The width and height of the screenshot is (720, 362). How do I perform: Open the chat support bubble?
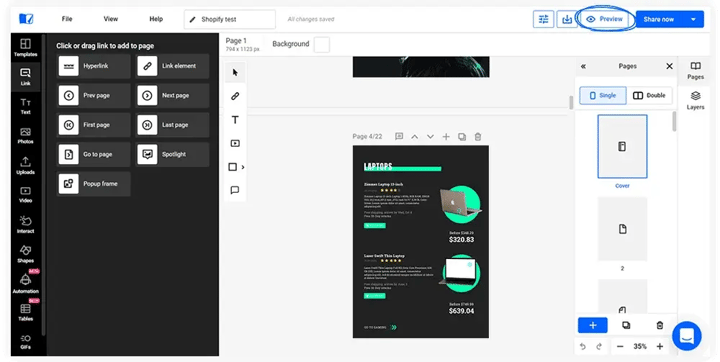coord(686,336)
